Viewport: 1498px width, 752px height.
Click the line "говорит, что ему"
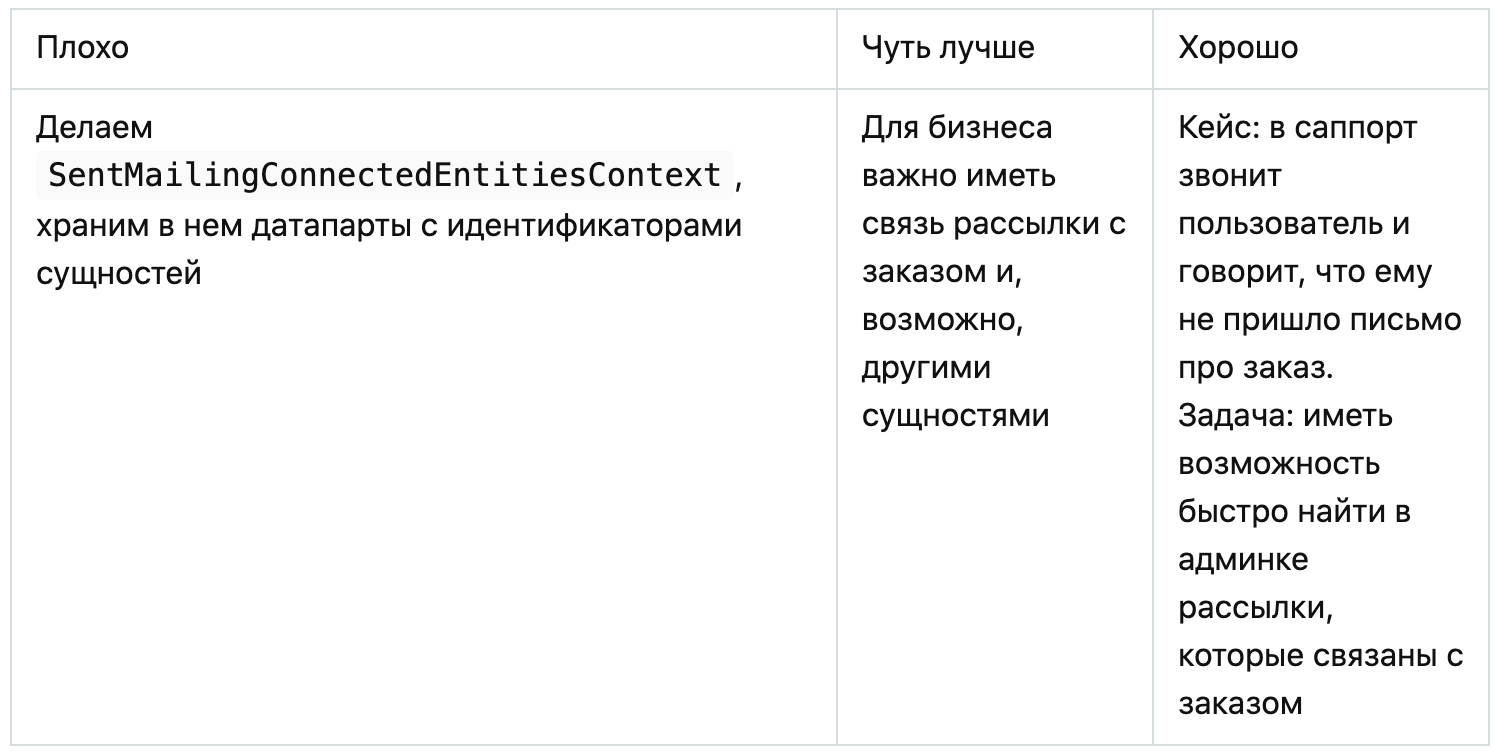pyautogui.click(x=1305, y=272)
